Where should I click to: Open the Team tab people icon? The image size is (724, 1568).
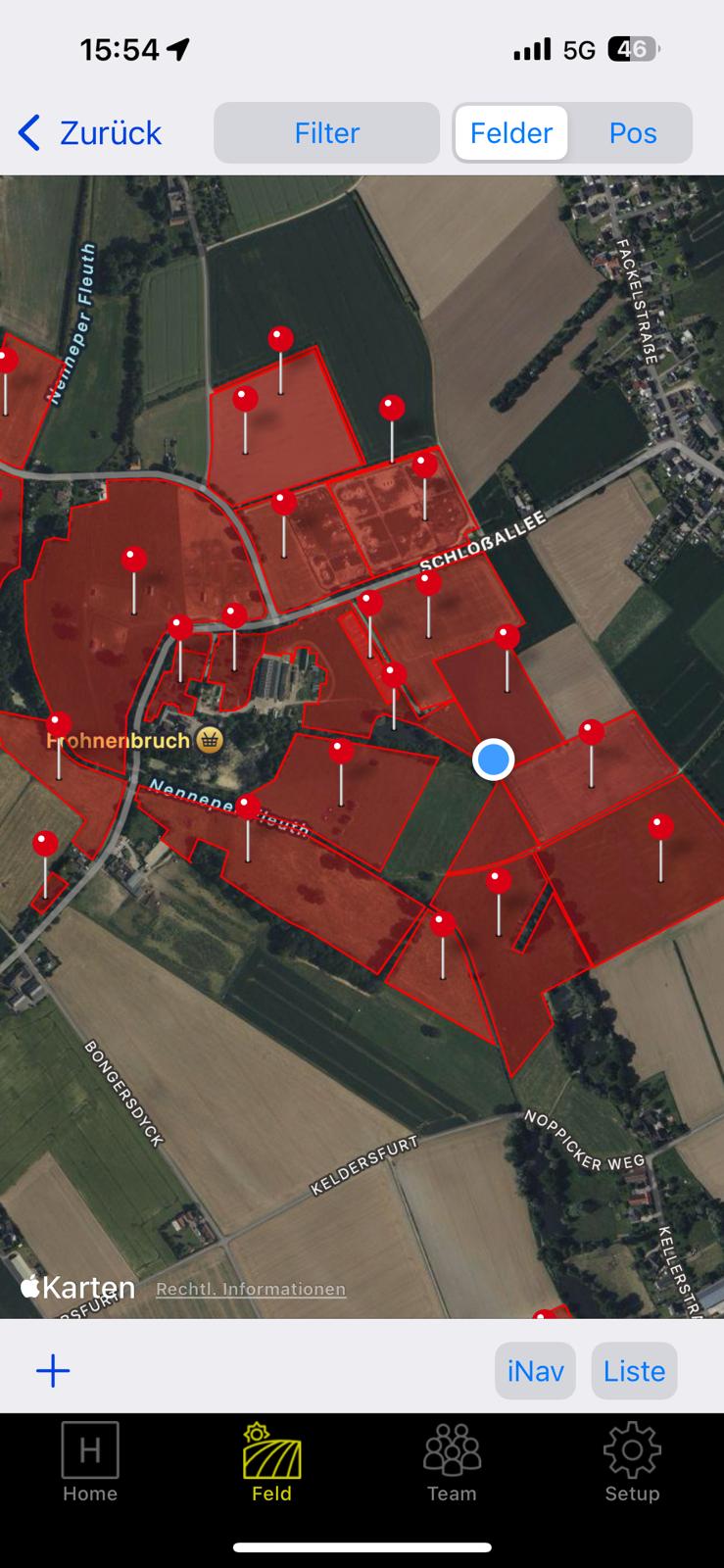point(452,1449)
